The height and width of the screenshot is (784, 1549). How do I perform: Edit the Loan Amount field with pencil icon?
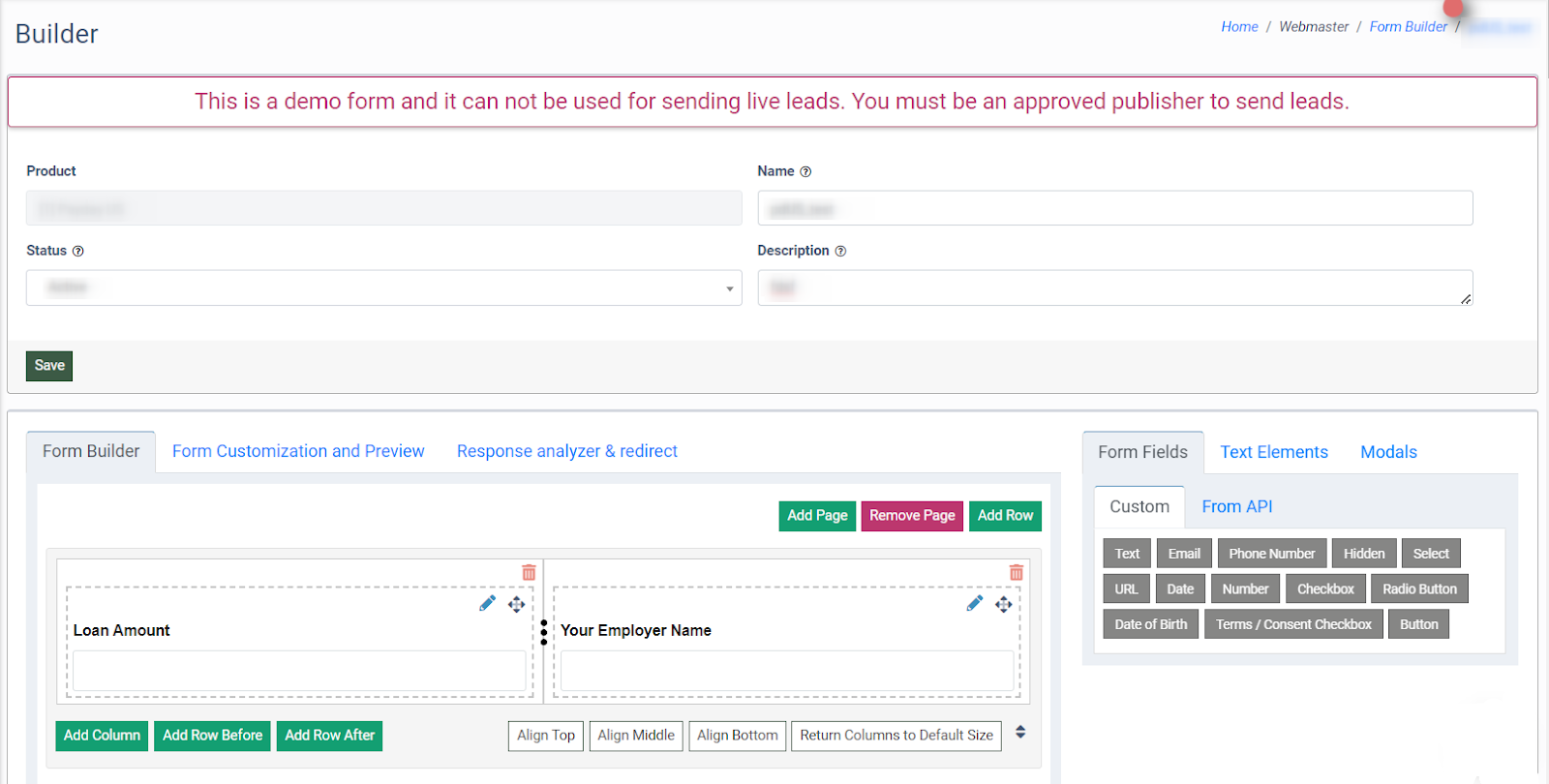click(x=487, y=604)
